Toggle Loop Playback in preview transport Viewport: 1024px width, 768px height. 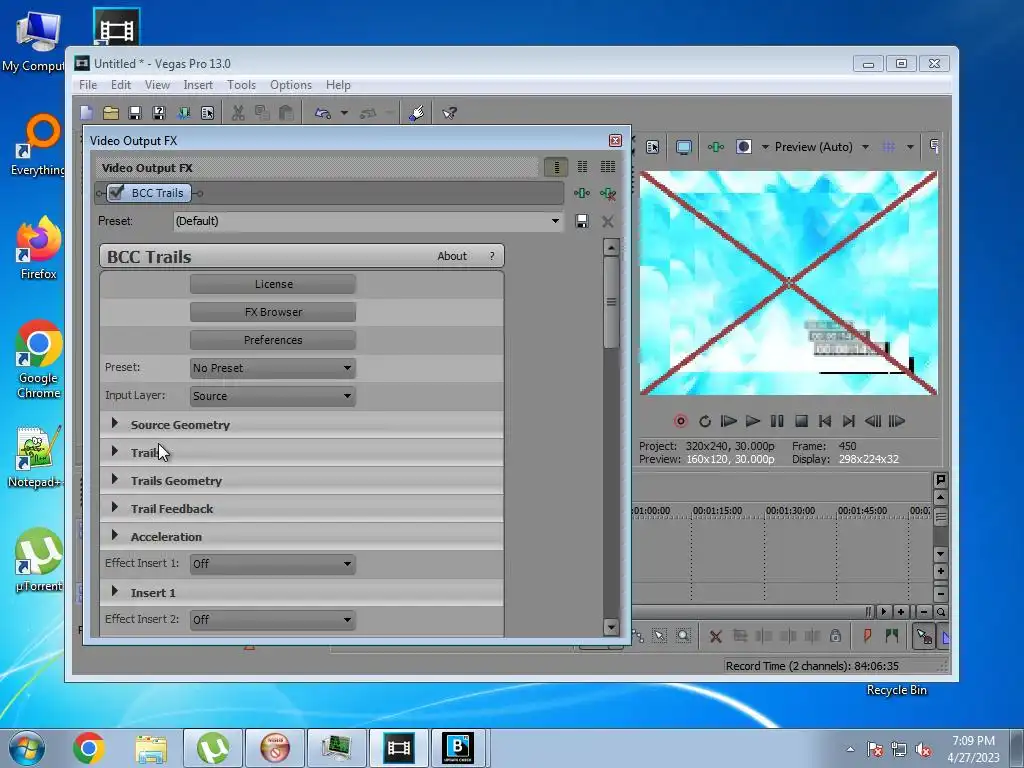coord(705,421)
